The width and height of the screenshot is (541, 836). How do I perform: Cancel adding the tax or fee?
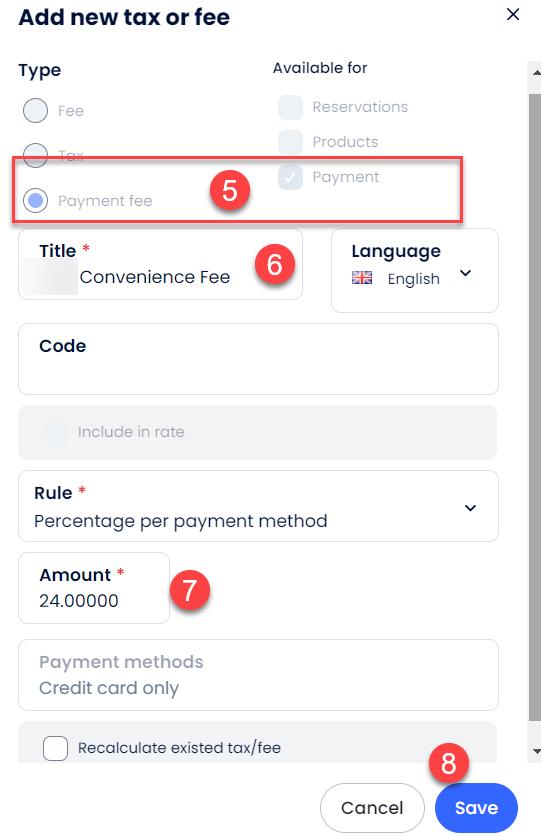tap(372, 808)
